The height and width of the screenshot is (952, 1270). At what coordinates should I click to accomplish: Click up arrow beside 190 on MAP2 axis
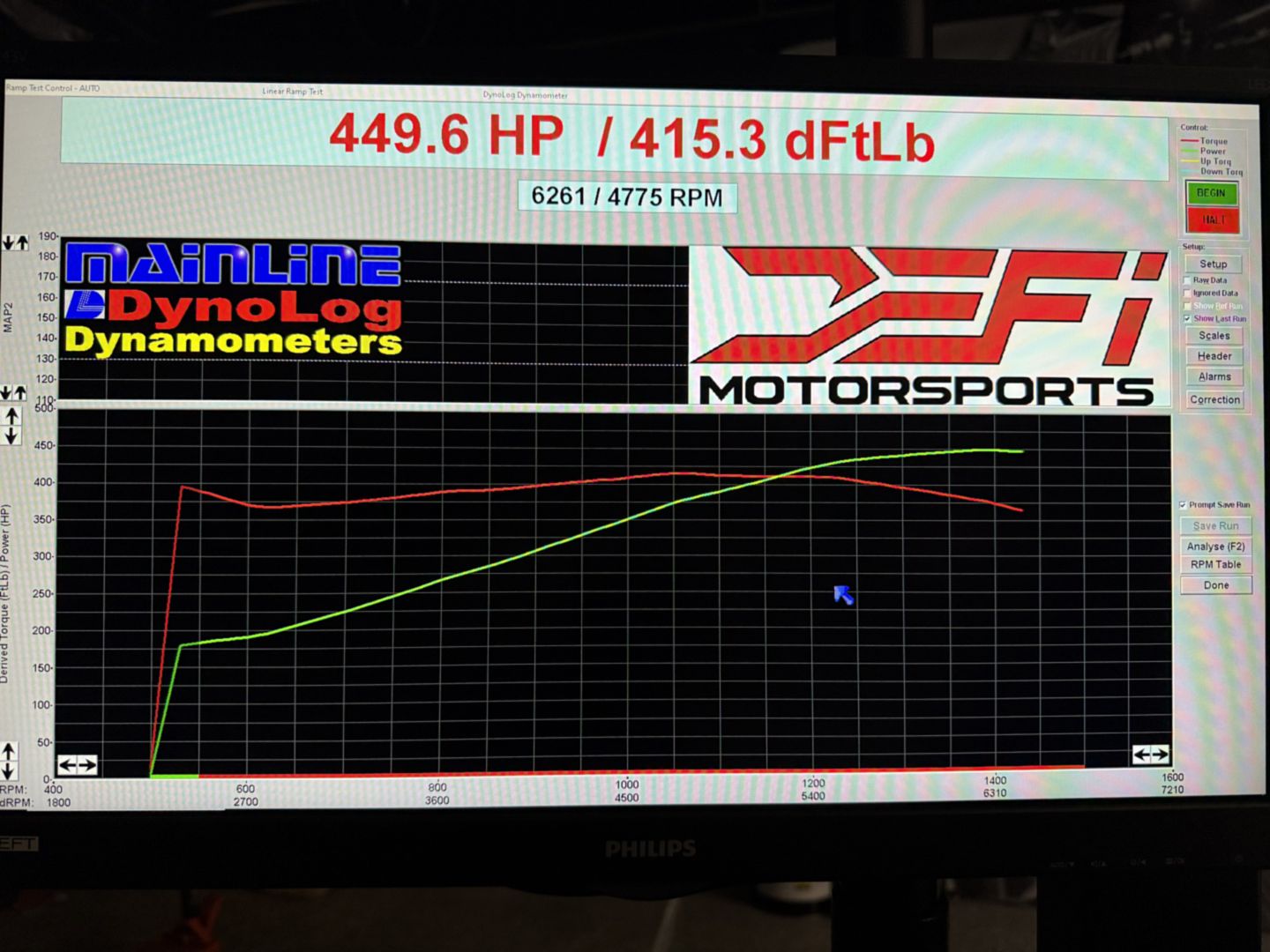pyautogui.click(x=21, y=243)
